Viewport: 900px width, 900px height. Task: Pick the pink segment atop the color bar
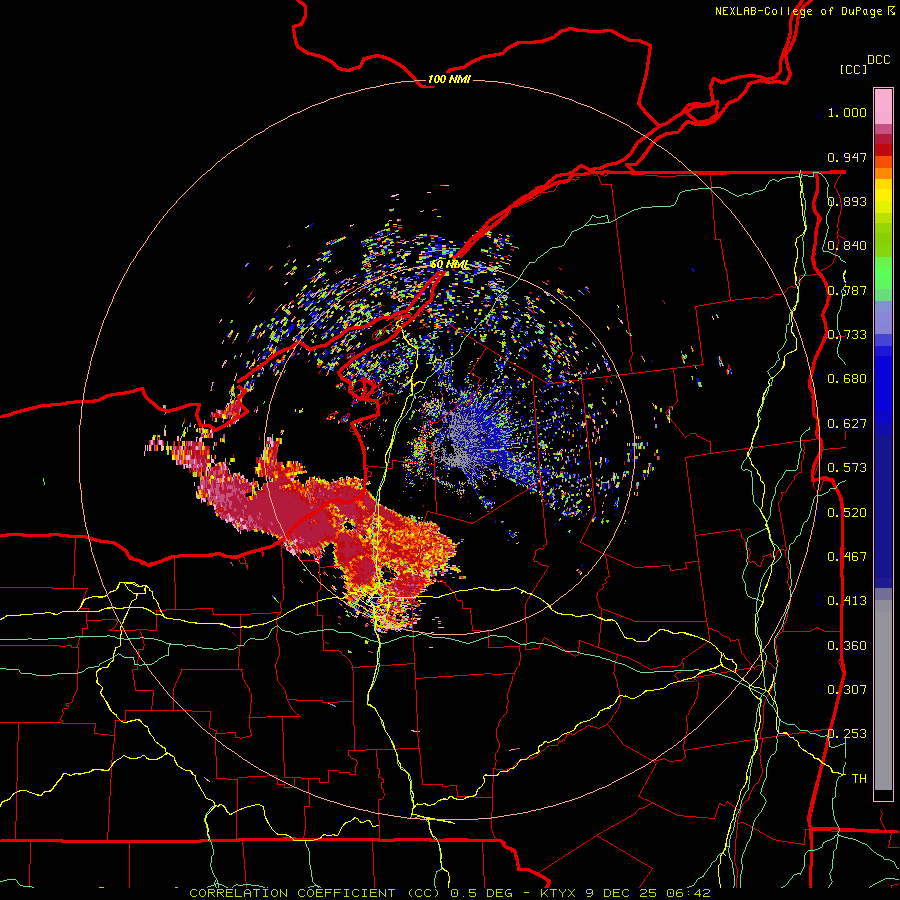coord(883,107)
